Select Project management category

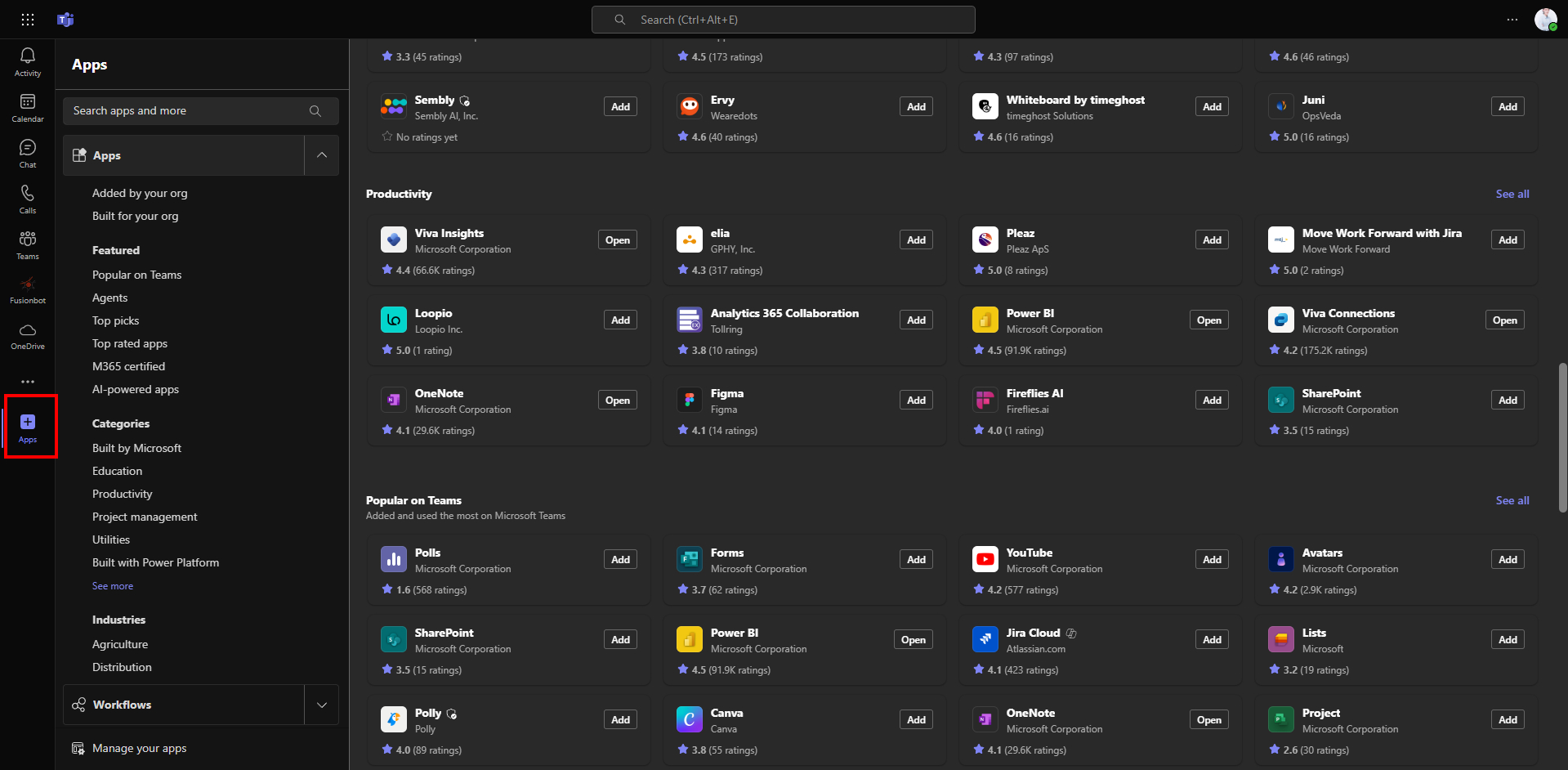(145, 517)
